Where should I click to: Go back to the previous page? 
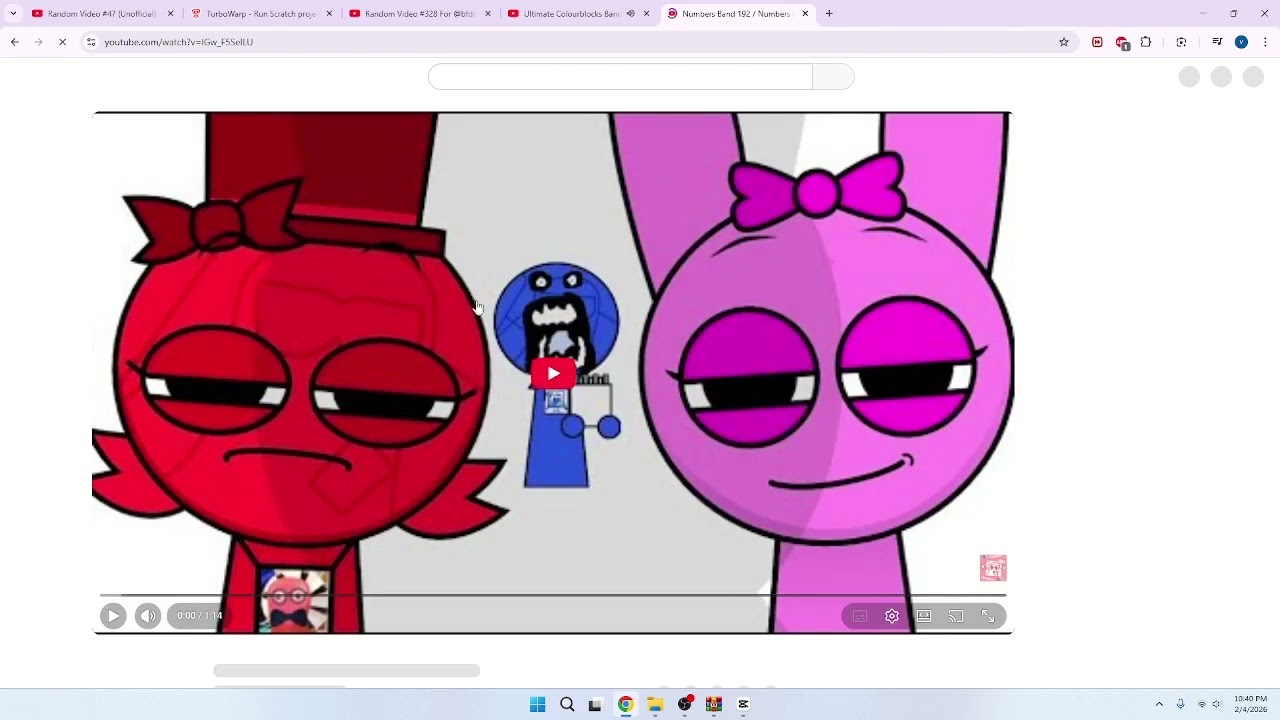pyautogui.click(x=14, y=42)
